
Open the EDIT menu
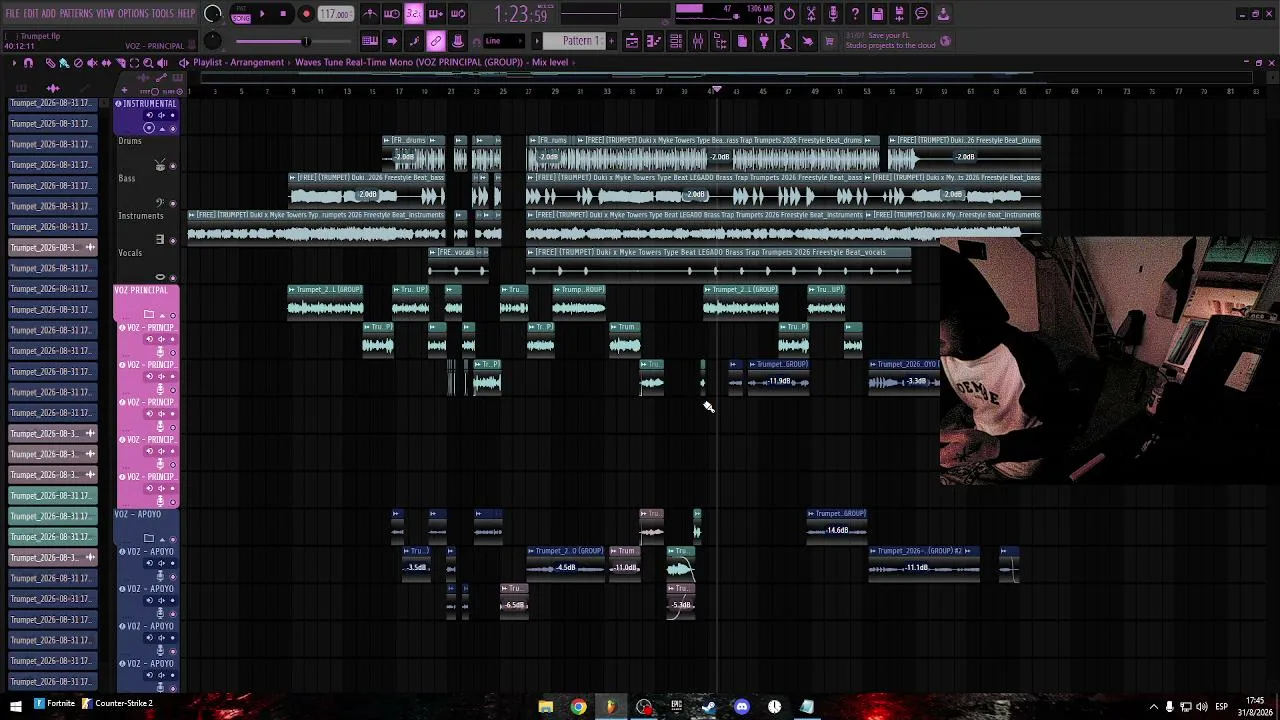point(31,14)
